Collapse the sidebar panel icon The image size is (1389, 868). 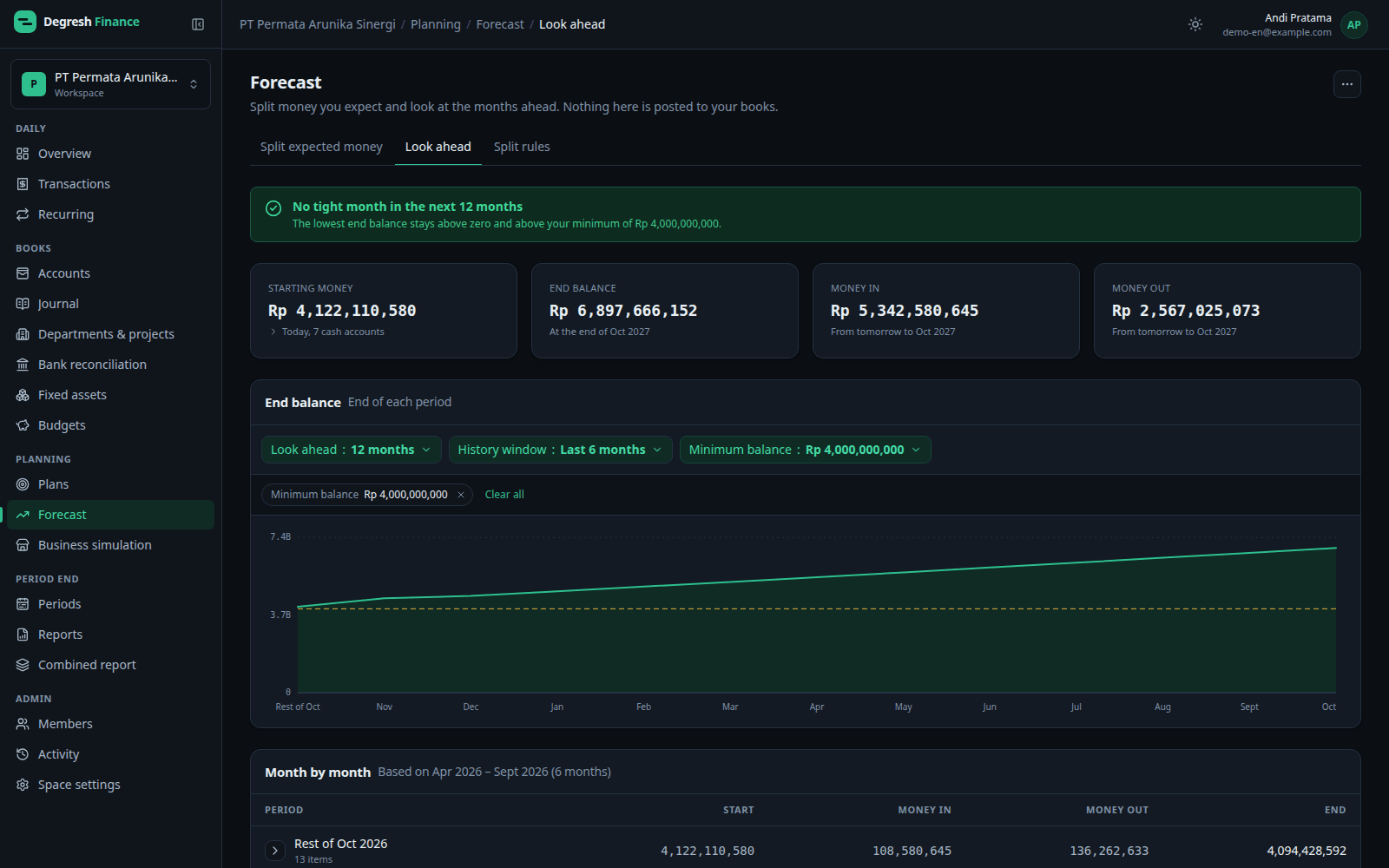point(198,24)
